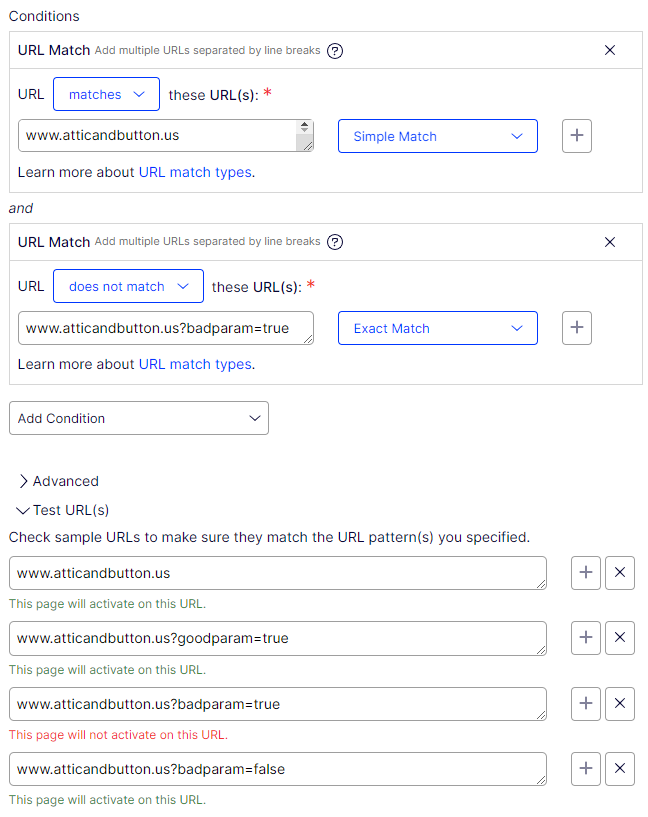Expand the Advanced section

(x=58, y=481)
